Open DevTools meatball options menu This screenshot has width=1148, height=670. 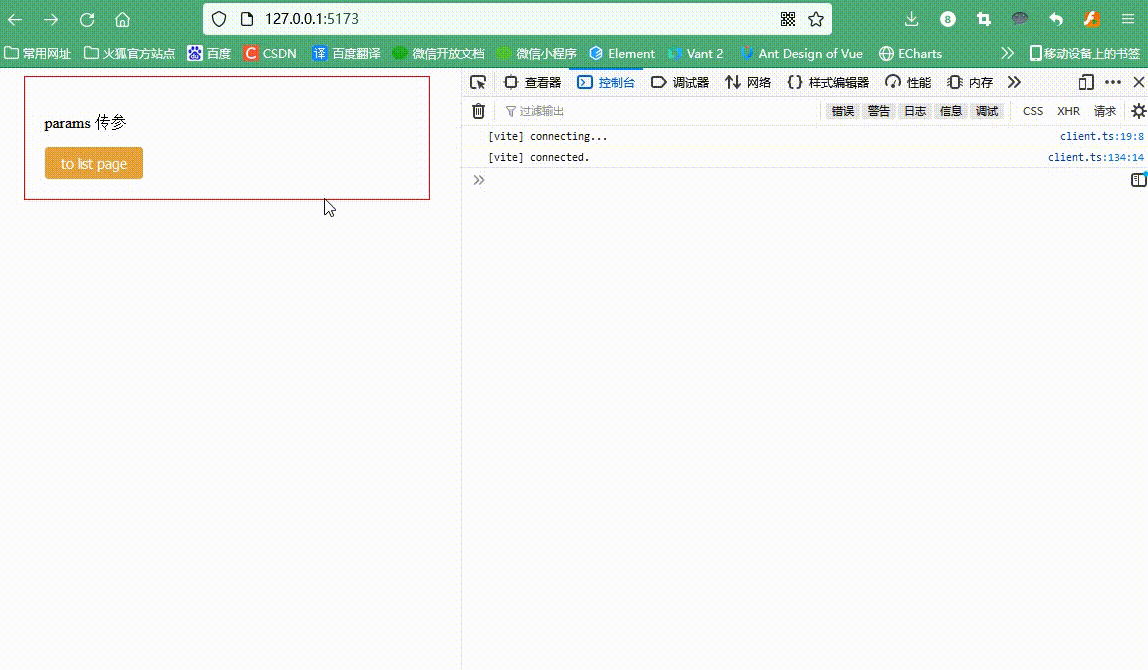1113,82
